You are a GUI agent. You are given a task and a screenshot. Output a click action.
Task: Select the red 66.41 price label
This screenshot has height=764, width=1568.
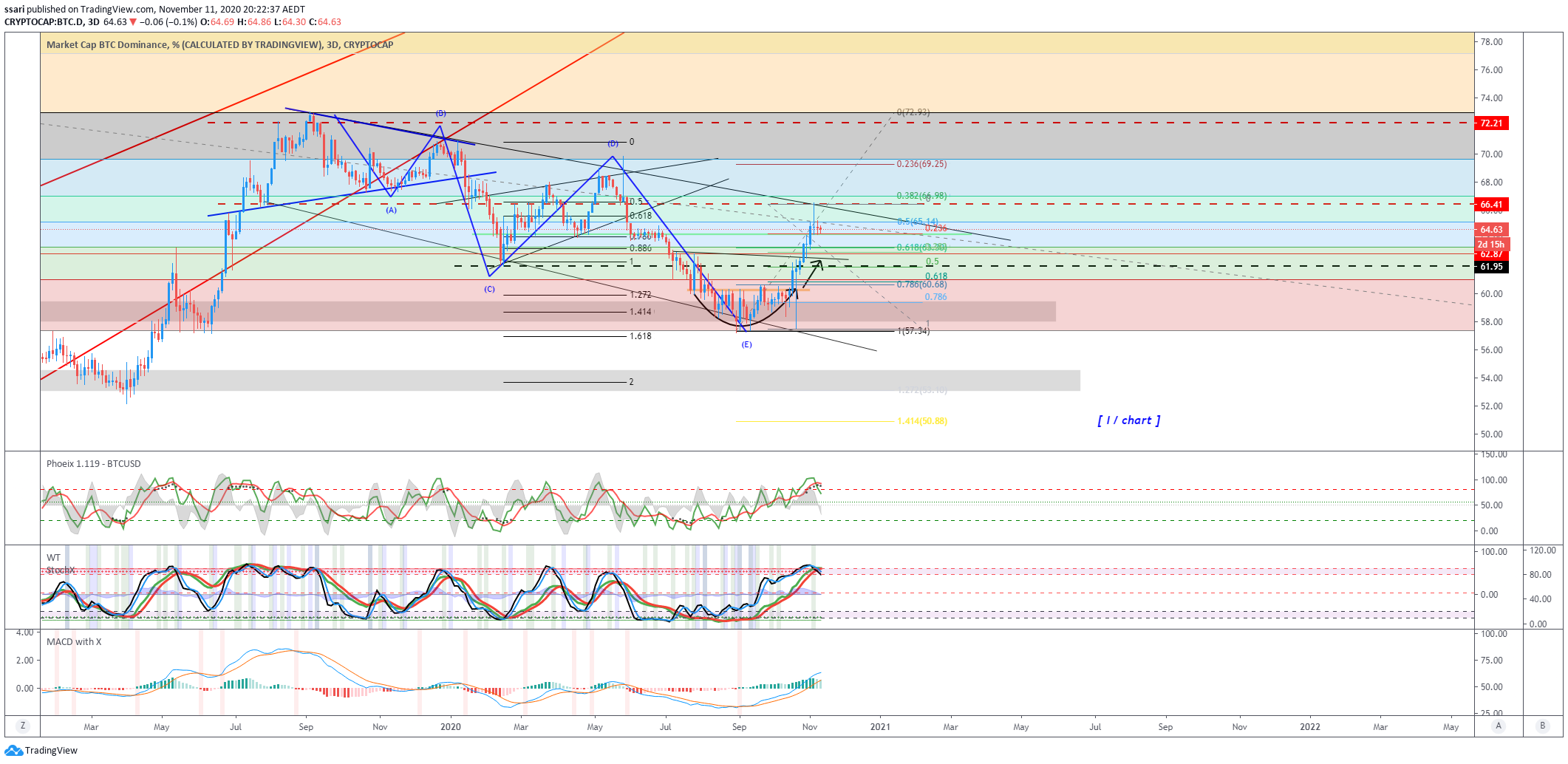pos(1491,205)
